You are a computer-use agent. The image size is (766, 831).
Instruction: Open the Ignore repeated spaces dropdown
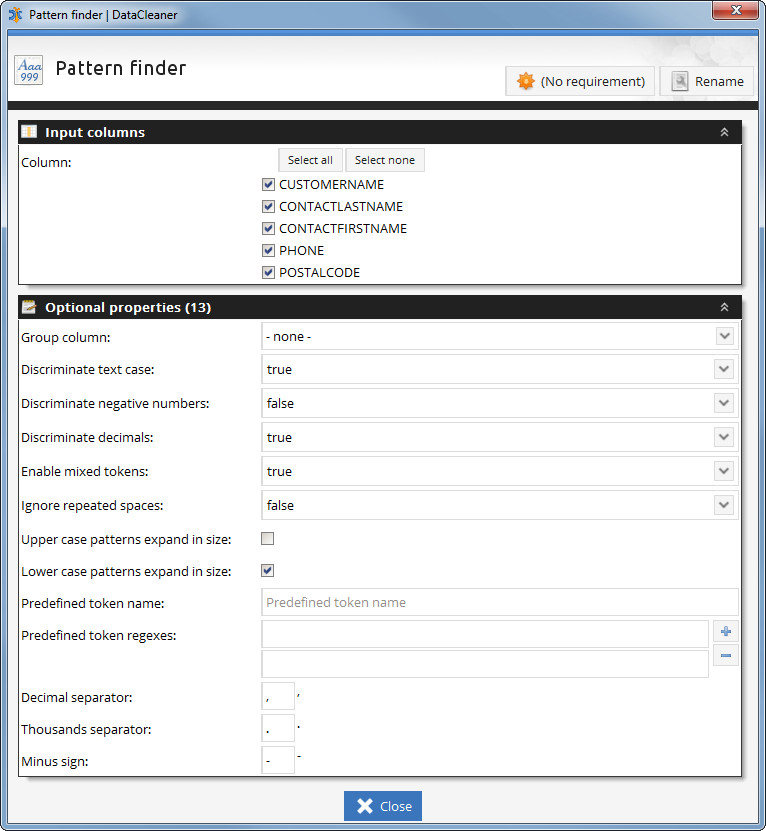click(724, 505)
